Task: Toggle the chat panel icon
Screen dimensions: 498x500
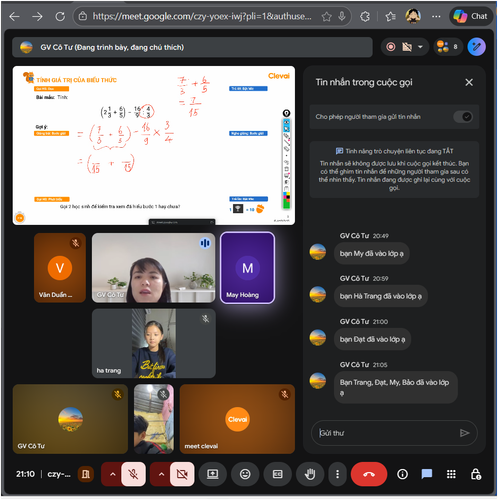Action: point(427,474)
